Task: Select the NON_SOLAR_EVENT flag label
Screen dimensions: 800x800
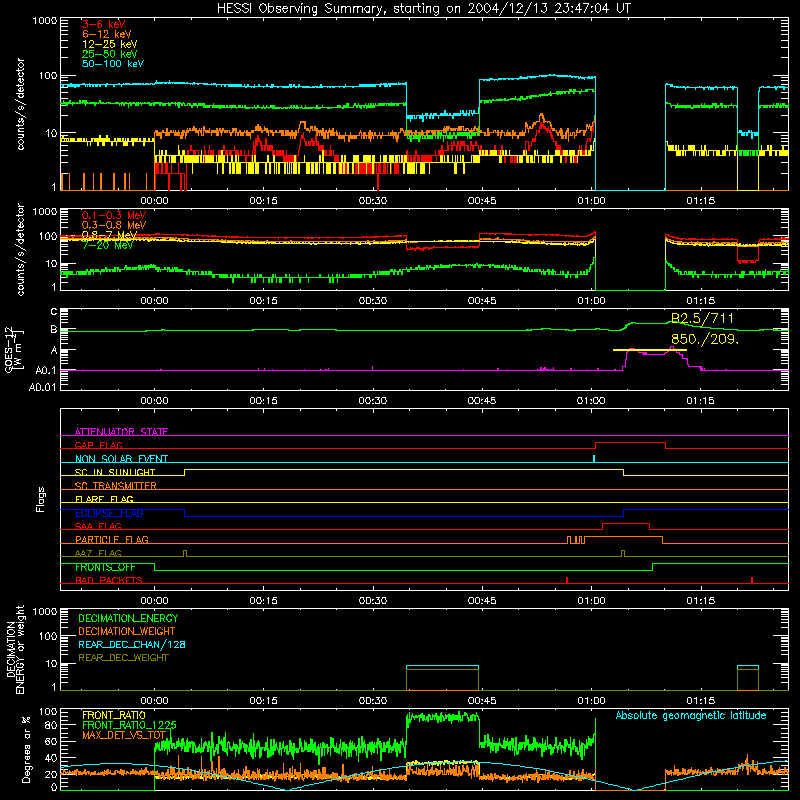Action: (x=121, y=459)
